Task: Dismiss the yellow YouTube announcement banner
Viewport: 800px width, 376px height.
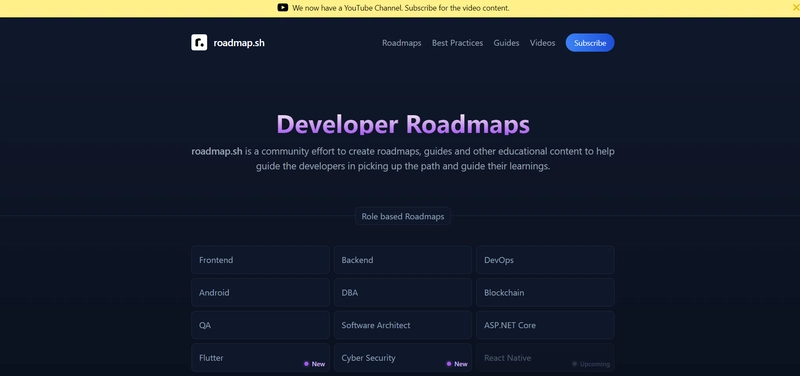Action: [x=795, y=8]
